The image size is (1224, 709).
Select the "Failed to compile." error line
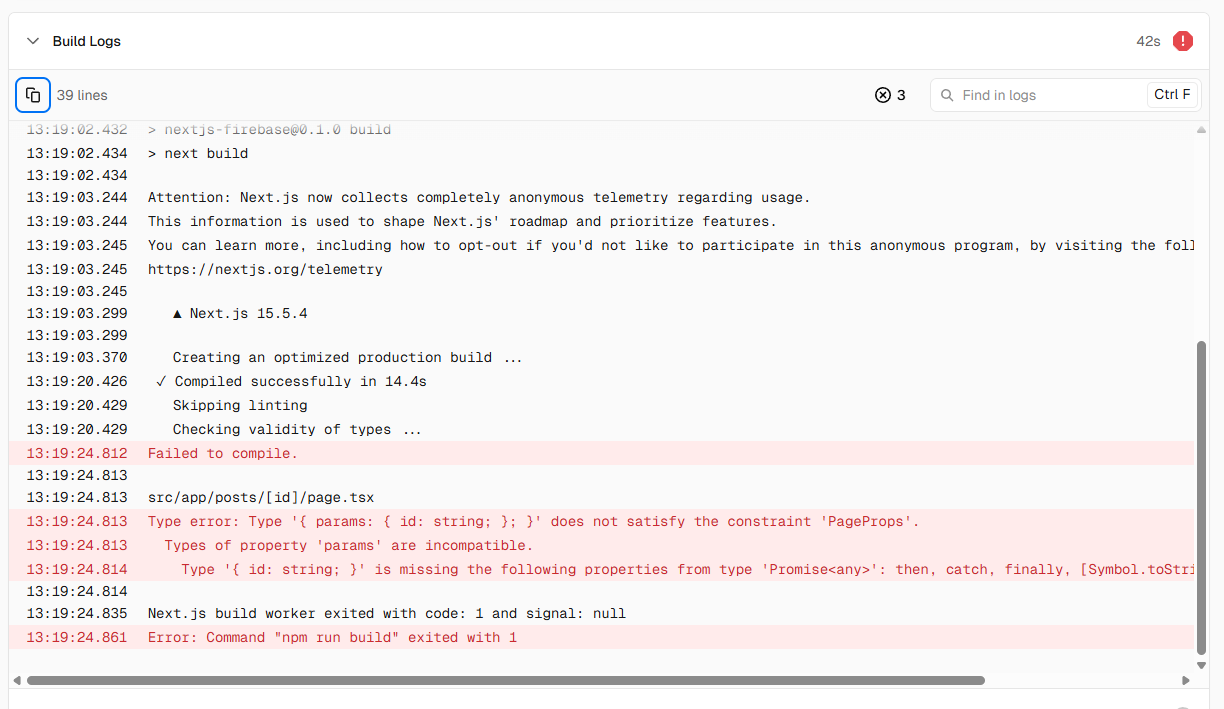coord(223,453)
